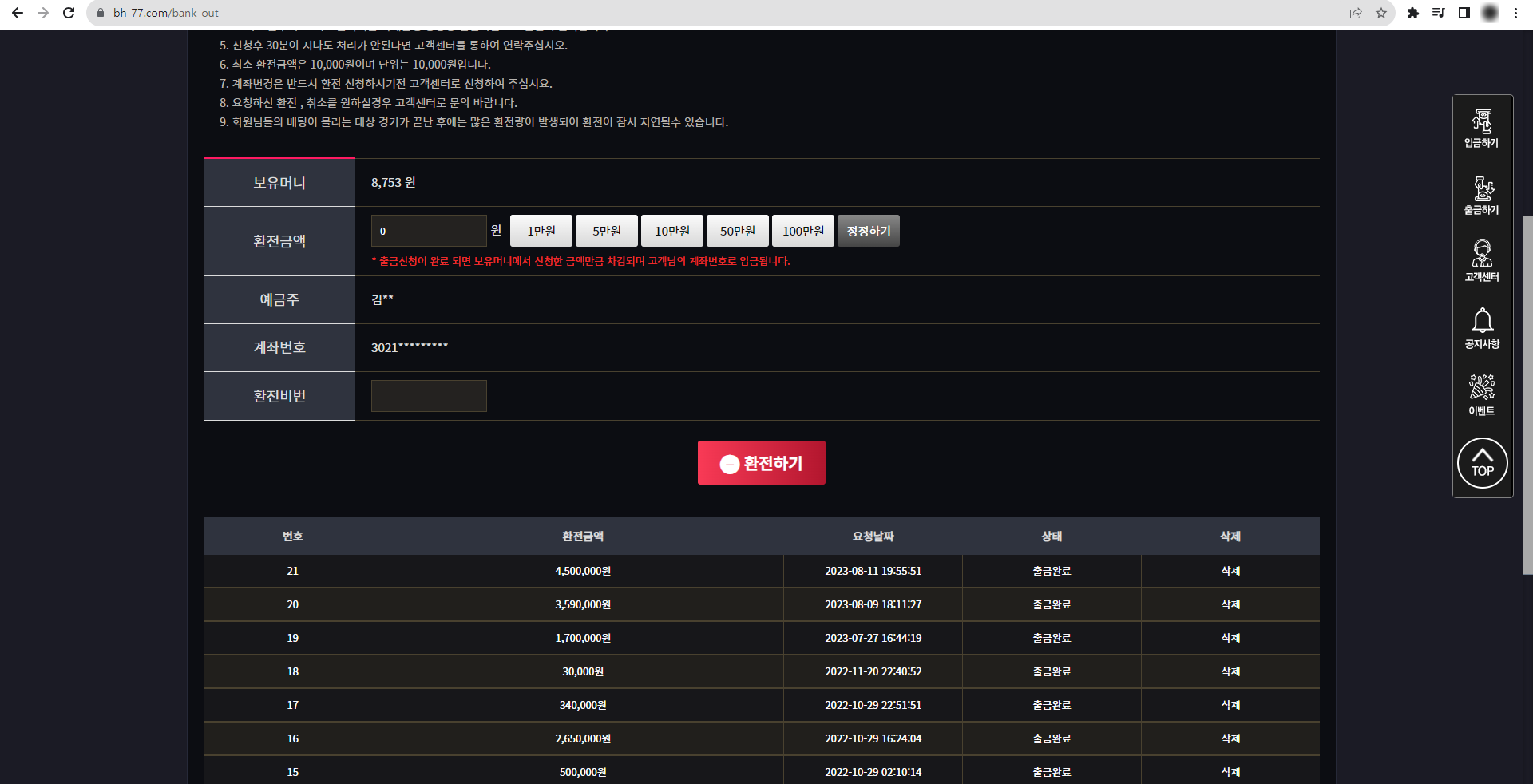The image size is (1533, 784).
Task: Focus the 환전금액 amount input field
Action: click(429, 231)
